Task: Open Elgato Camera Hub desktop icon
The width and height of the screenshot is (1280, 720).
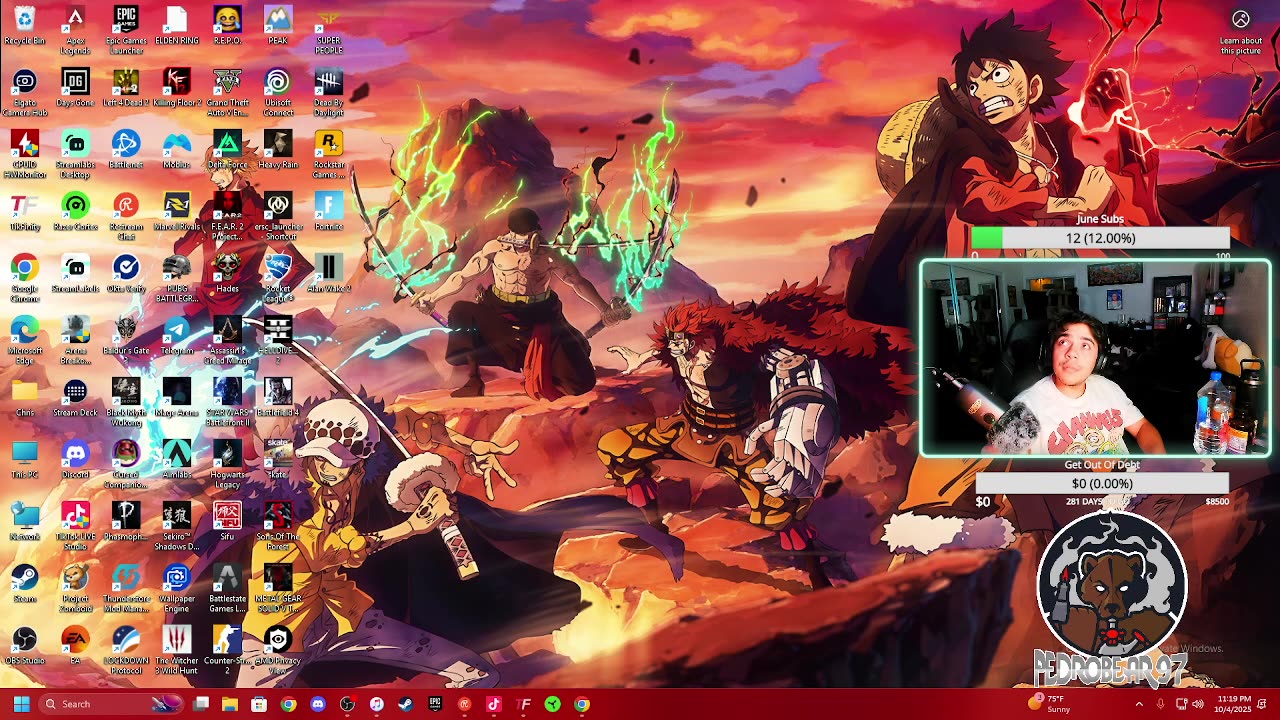Action: pyautogui.click(x=24, y=92)
